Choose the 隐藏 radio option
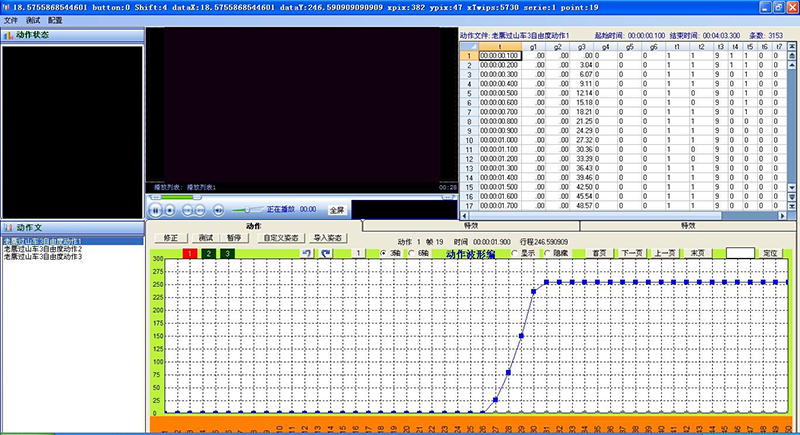 point(547,254)
